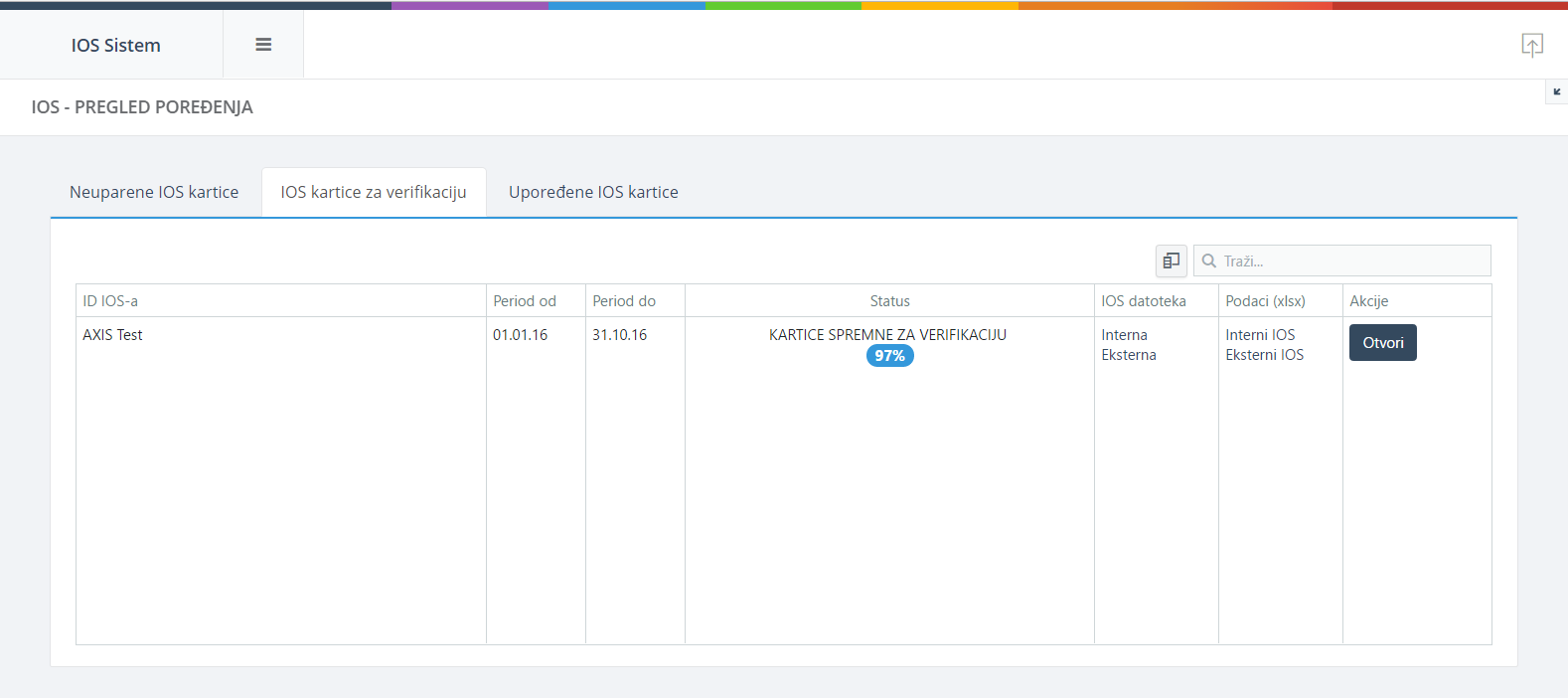Viewport: 1568px width, 698px height.
Task: Click the IOS Sistem title
Action: (x=115, y=46)
